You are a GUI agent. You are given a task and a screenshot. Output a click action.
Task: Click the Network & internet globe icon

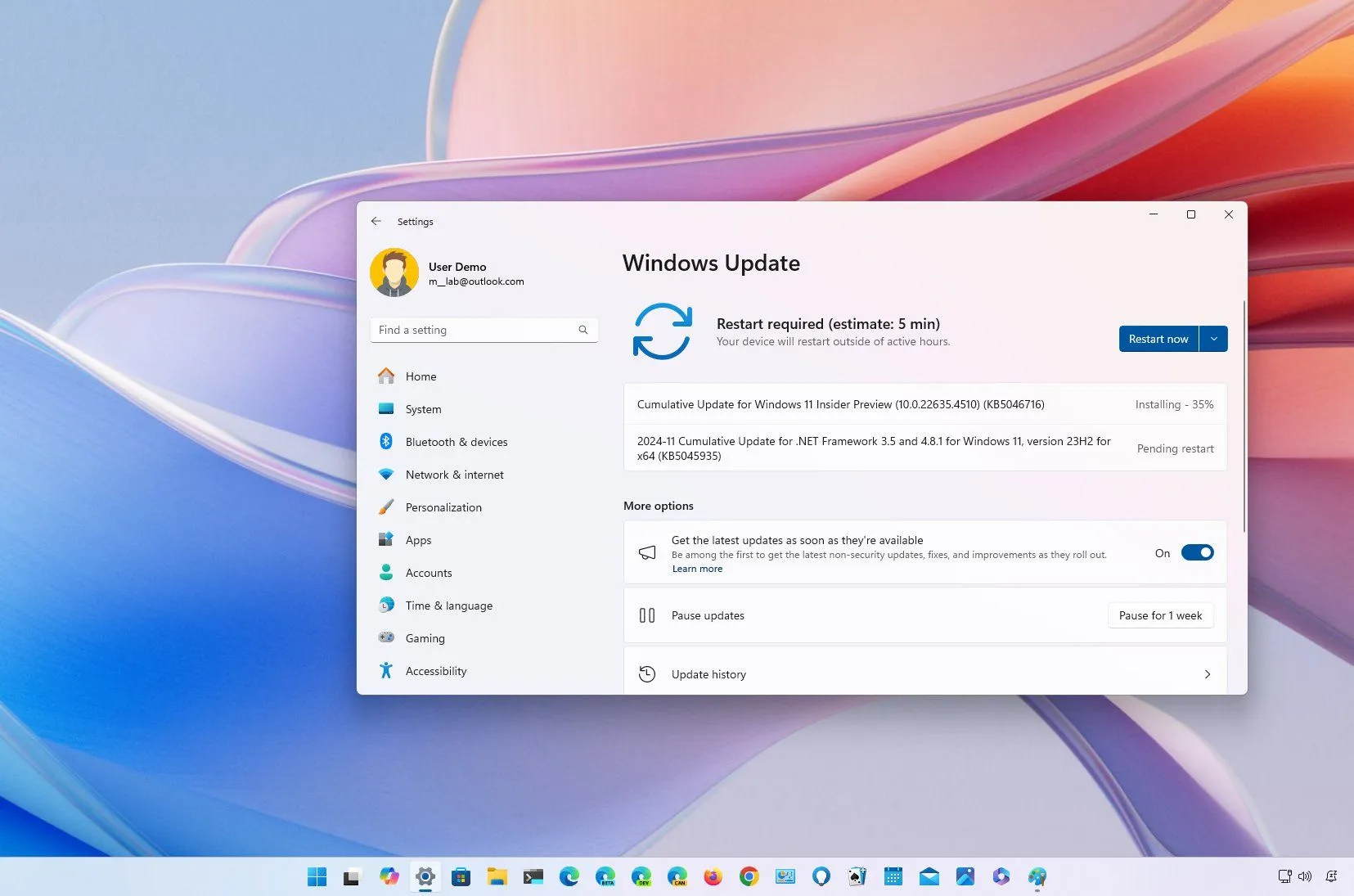pos(387,474)
